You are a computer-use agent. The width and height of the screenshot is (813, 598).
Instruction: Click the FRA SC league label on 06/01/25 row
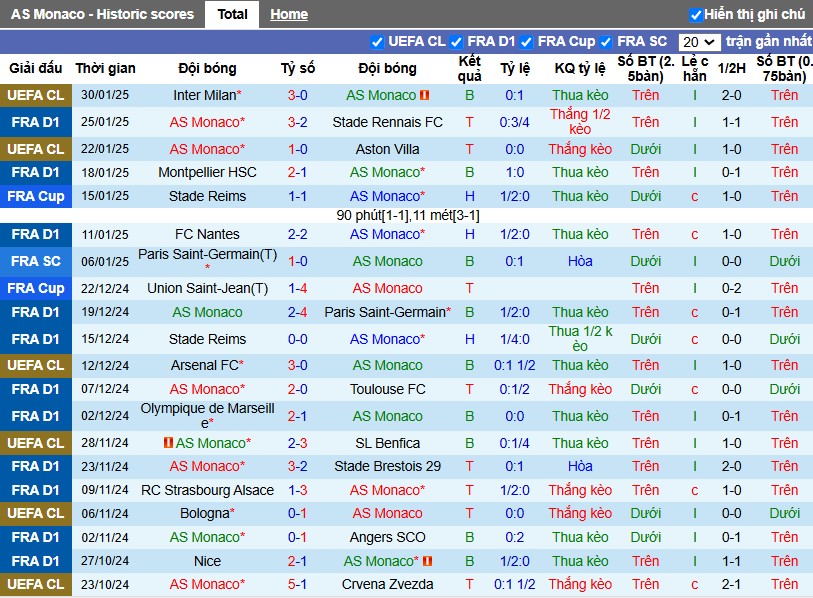pos(36,261)
